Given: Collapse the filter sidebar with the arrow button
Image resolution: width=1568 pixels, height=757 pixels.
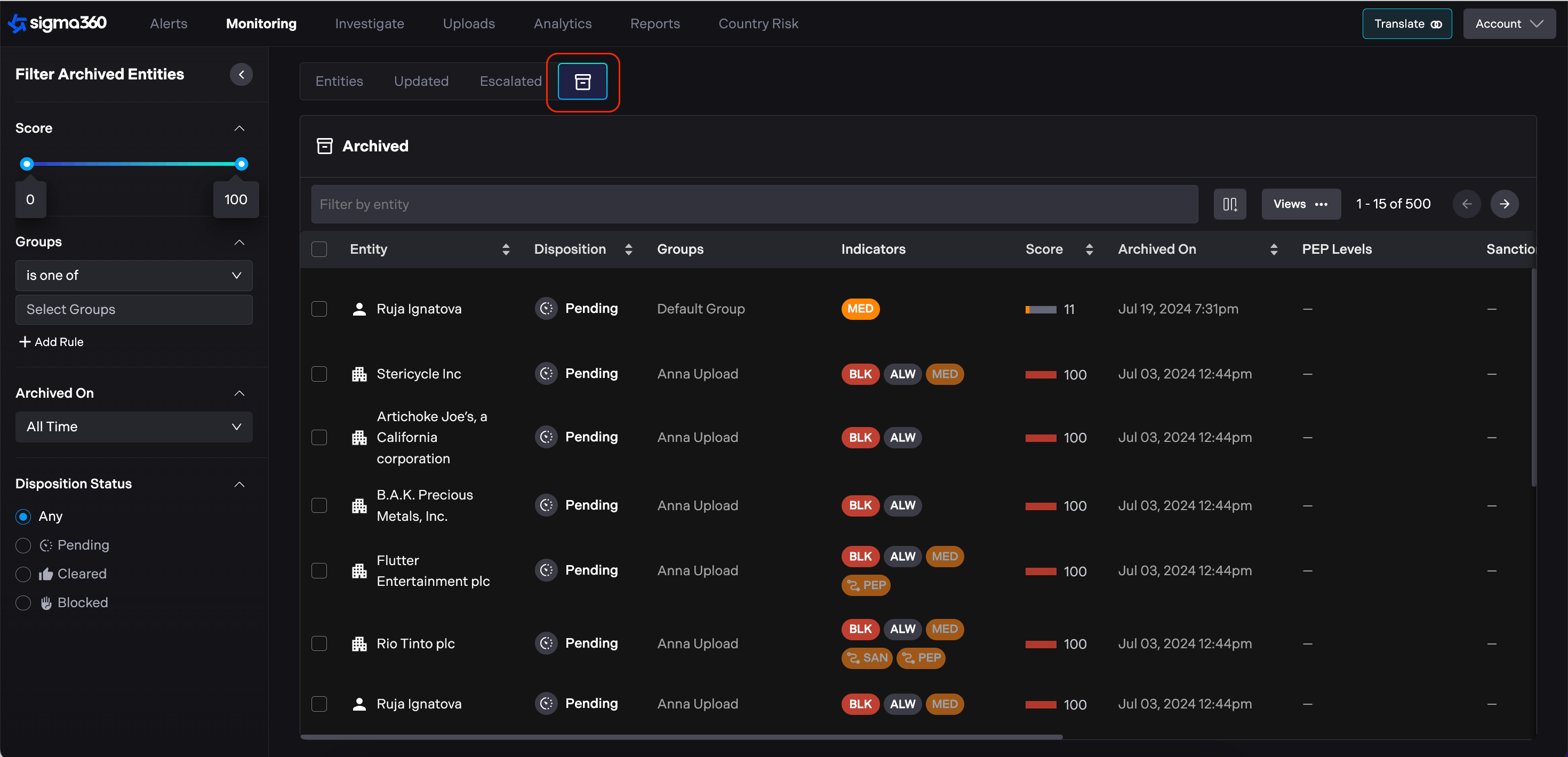Looking at the screenshot, I should 241,74.
